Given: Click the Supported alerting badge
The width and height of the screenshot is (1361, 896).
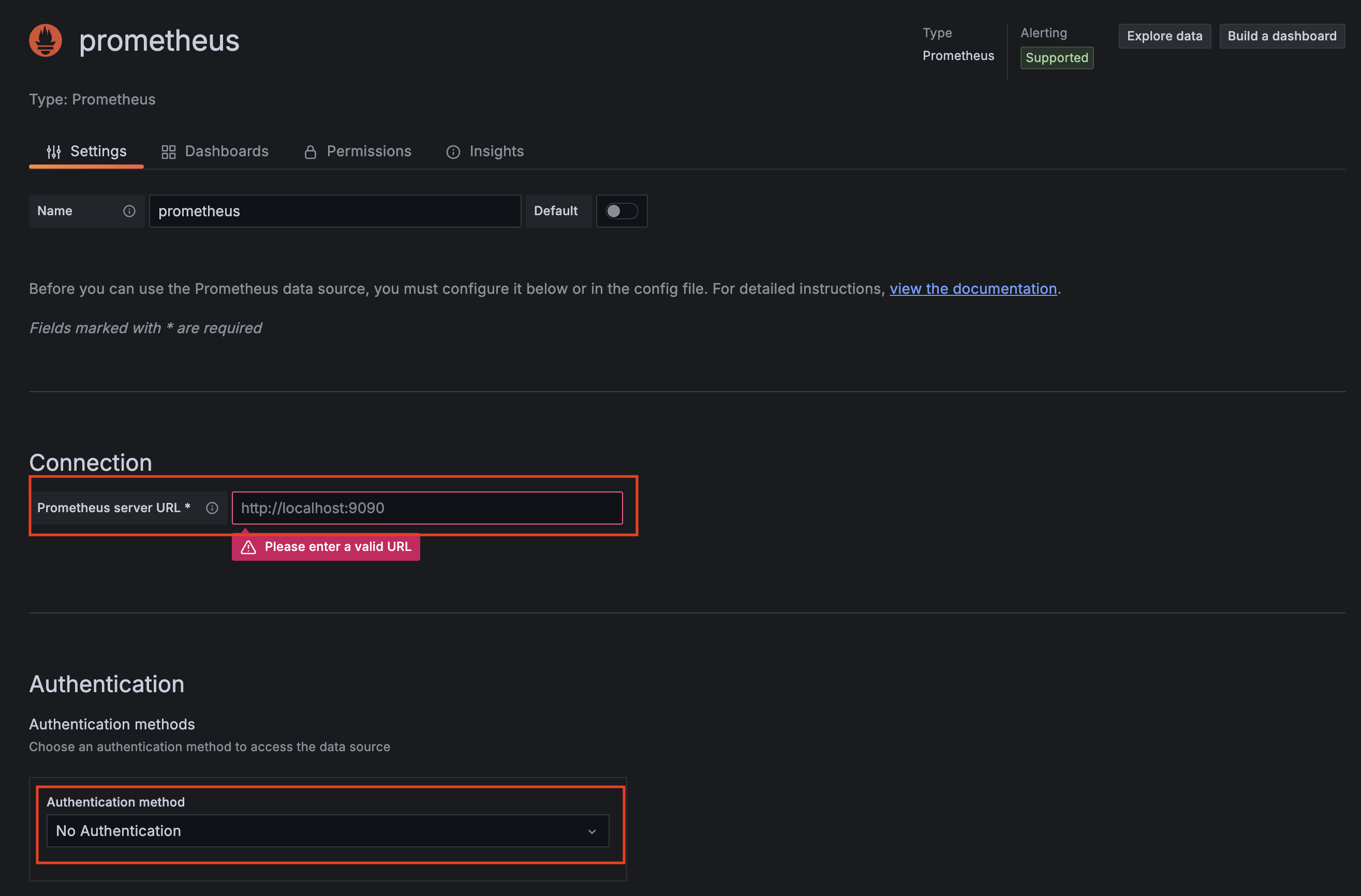Looking at the screenshot, I should coord(1057,57).
